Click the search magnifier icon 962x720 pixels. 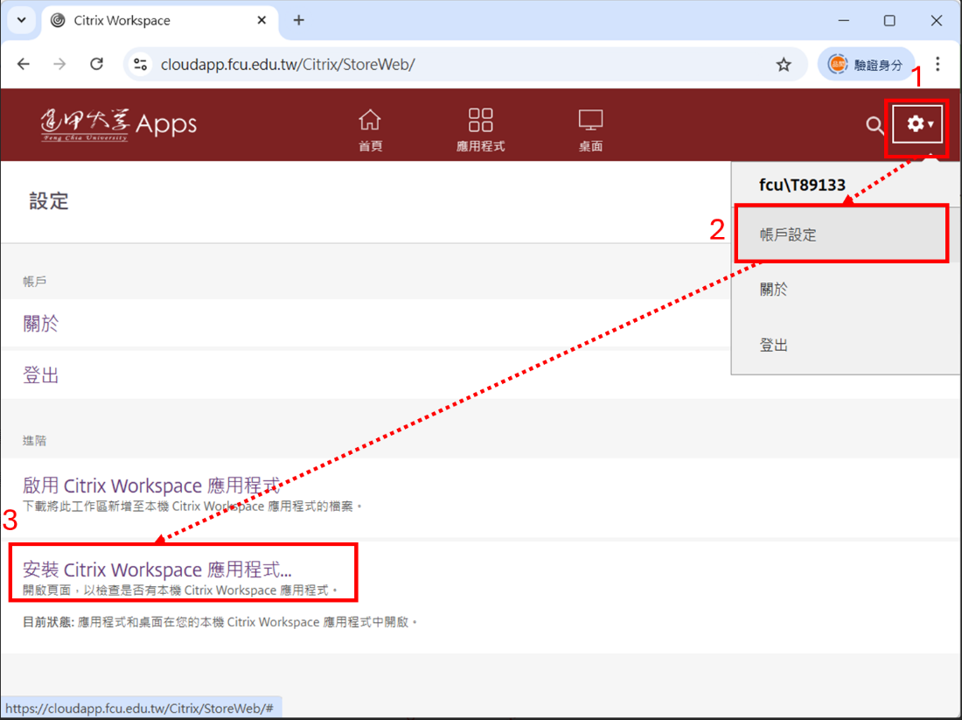point(874,126)
